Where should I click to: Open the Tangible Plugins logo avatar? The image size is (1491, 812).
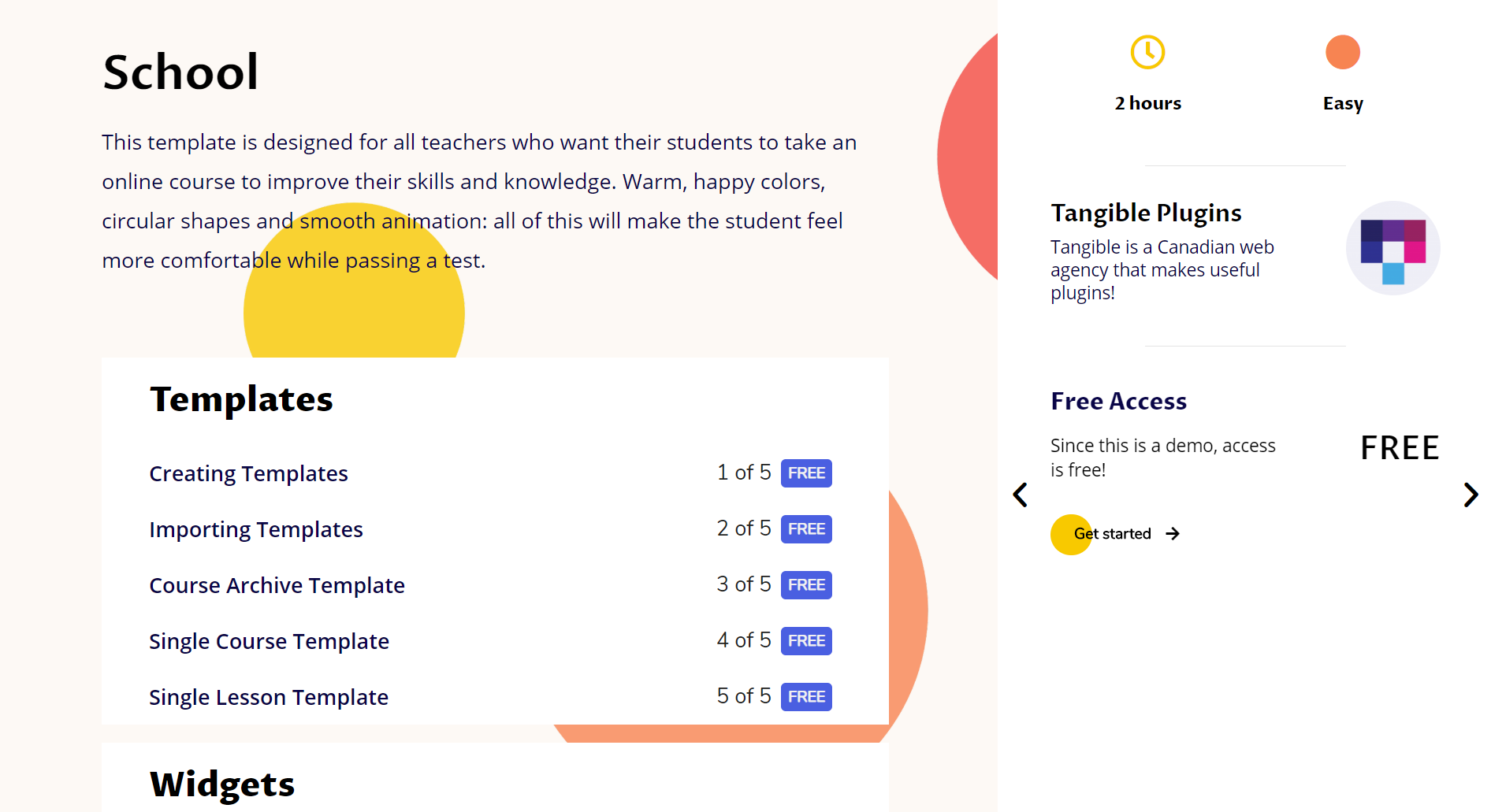(1392, 248)
